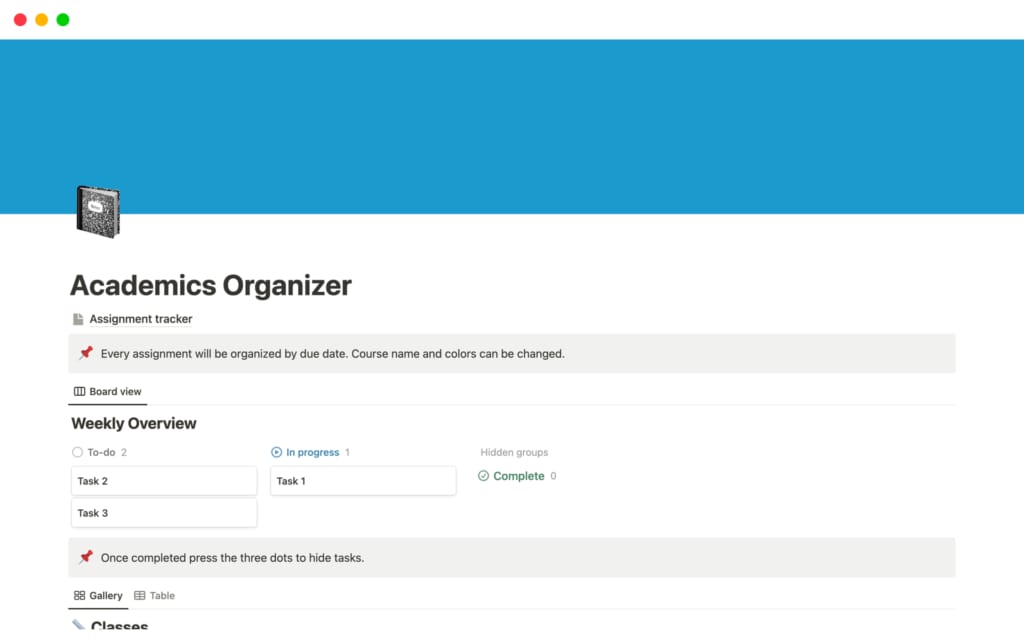Screen dimensions: 1024x640
Task: Open the Task 2 card
Action: pyautogui.click(x=164, y=481)
